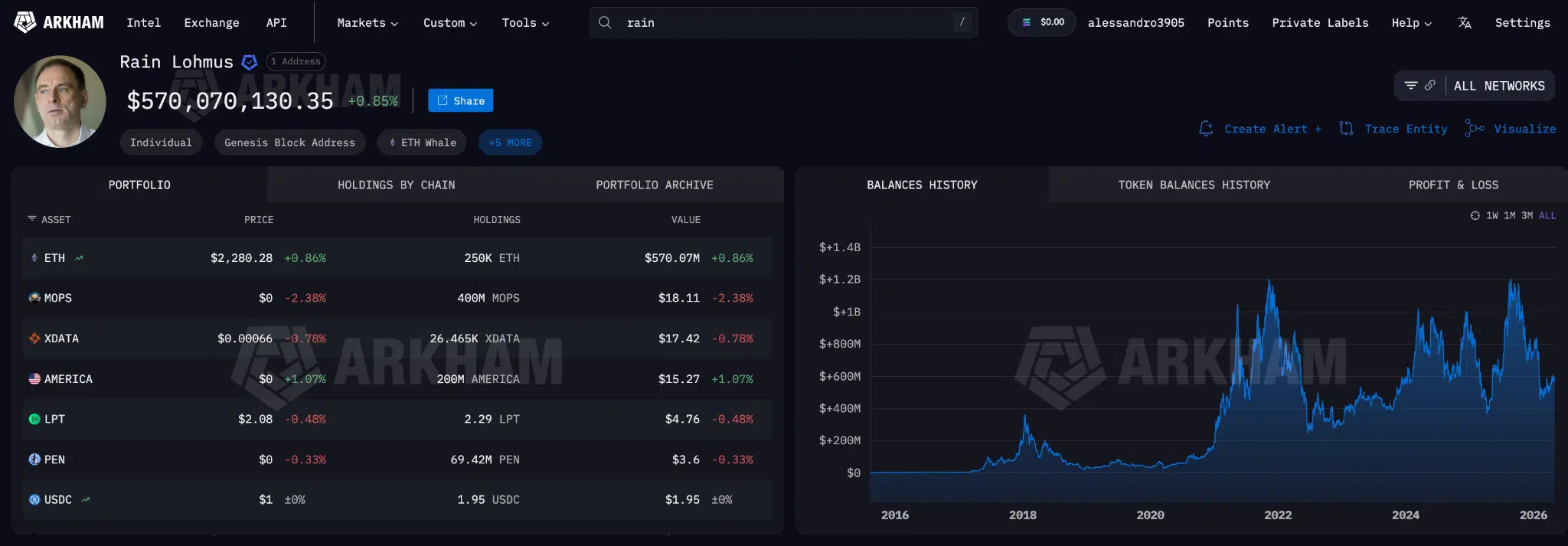Screen dimensions: 1568x546
Task: Open the Points page
Action: coord(1228,23)
